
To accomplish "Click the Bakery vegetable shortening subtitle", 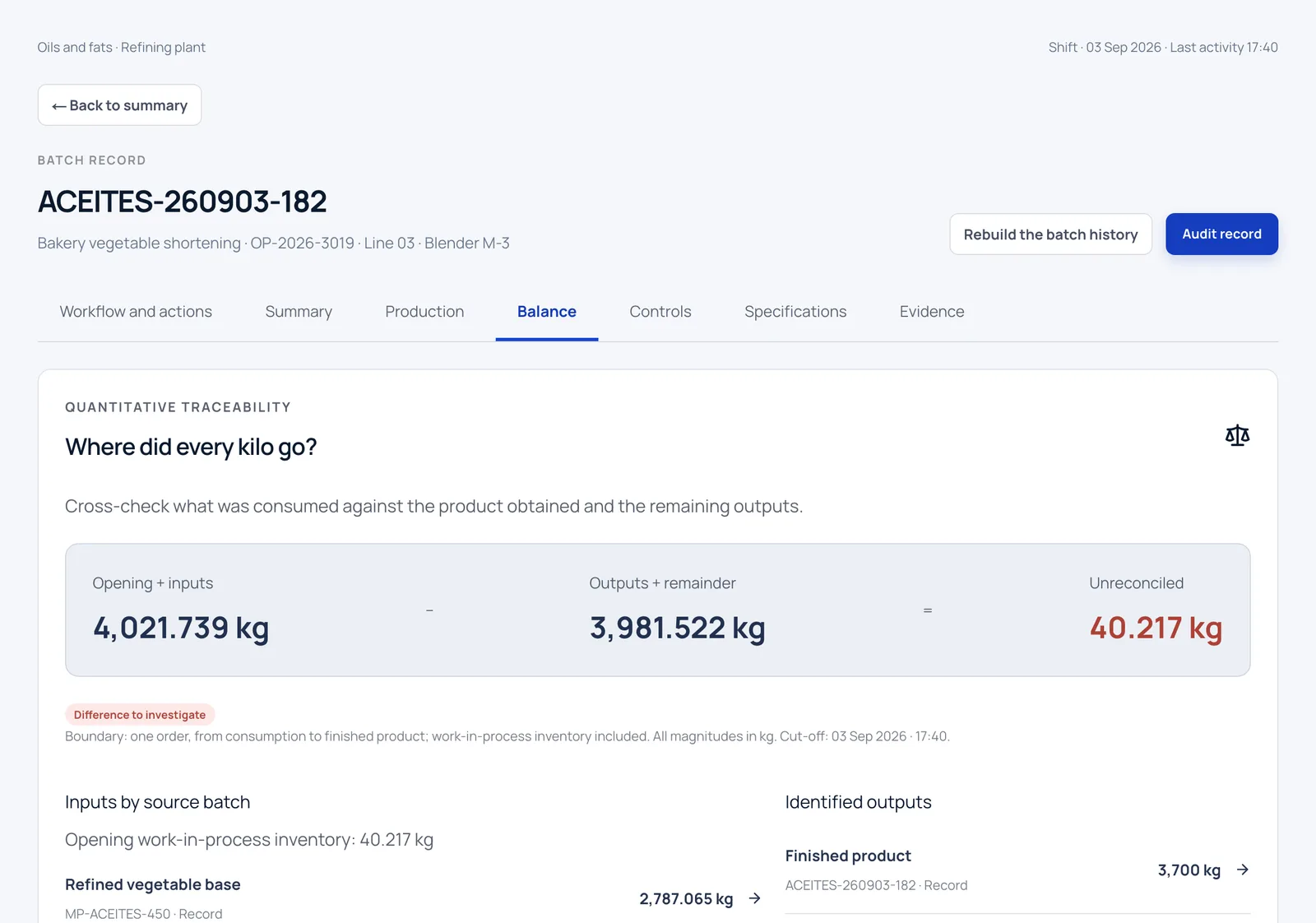I will (274, 244).
